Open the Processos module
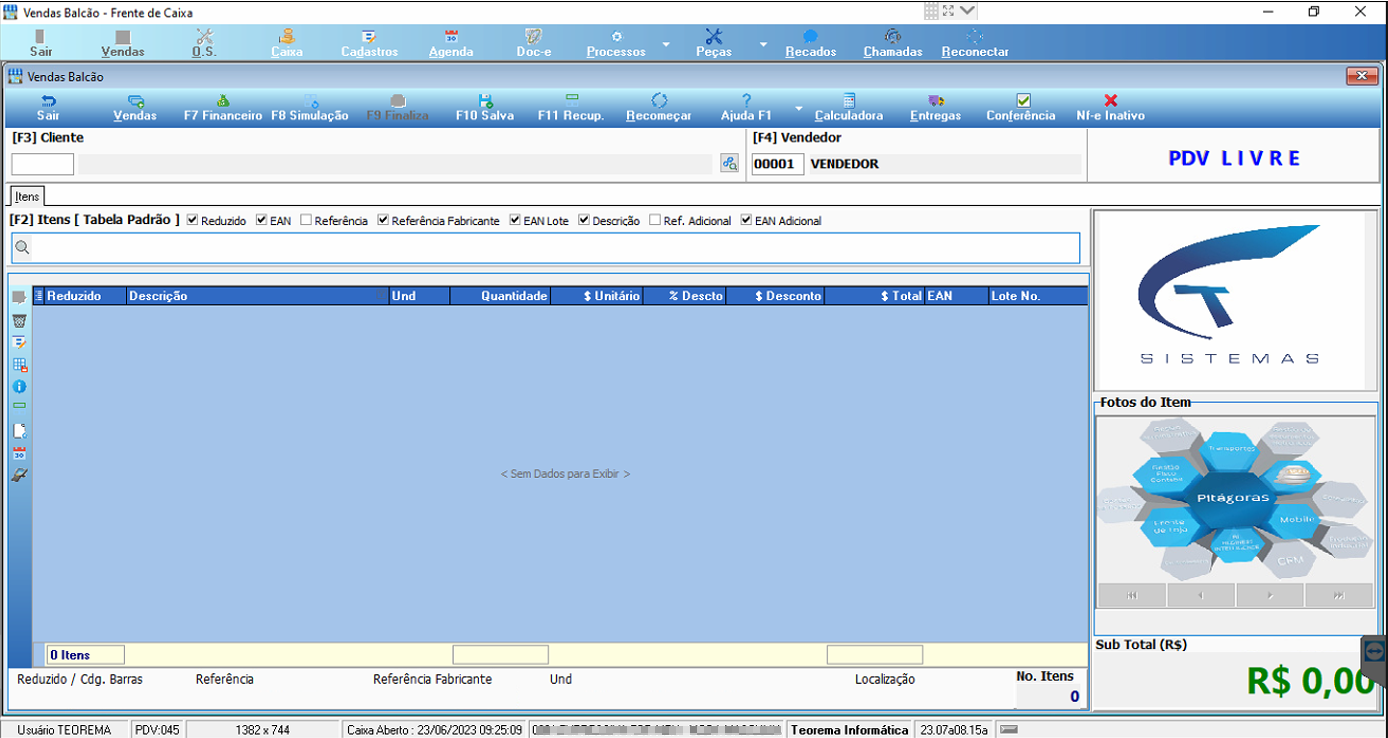The width and height of the screenshot is (1388, 738). 616,43
